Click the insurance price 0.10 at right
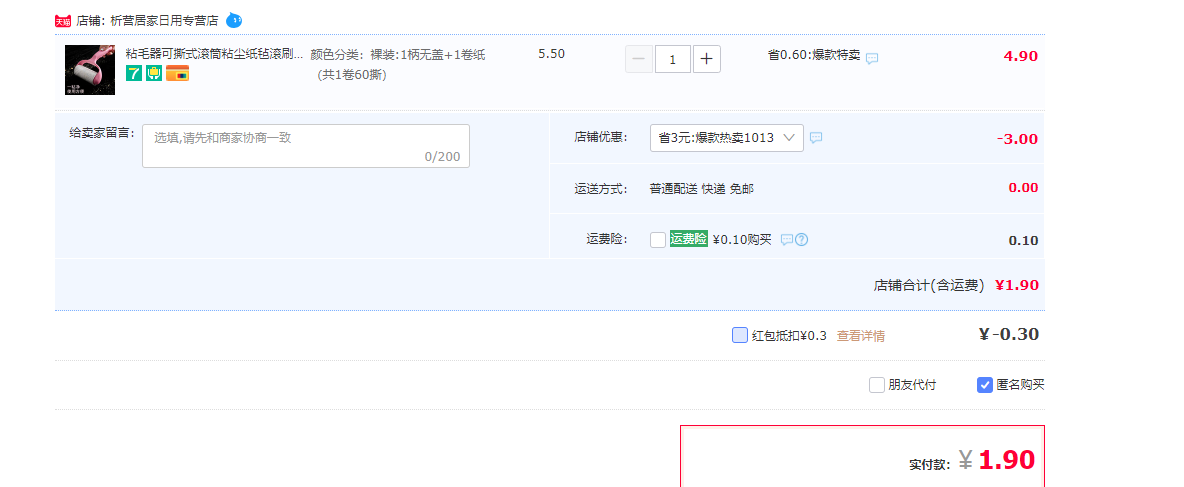The width and height of the screenshot is (1184, 487). pyautogui.click(x=1023, y=241)
